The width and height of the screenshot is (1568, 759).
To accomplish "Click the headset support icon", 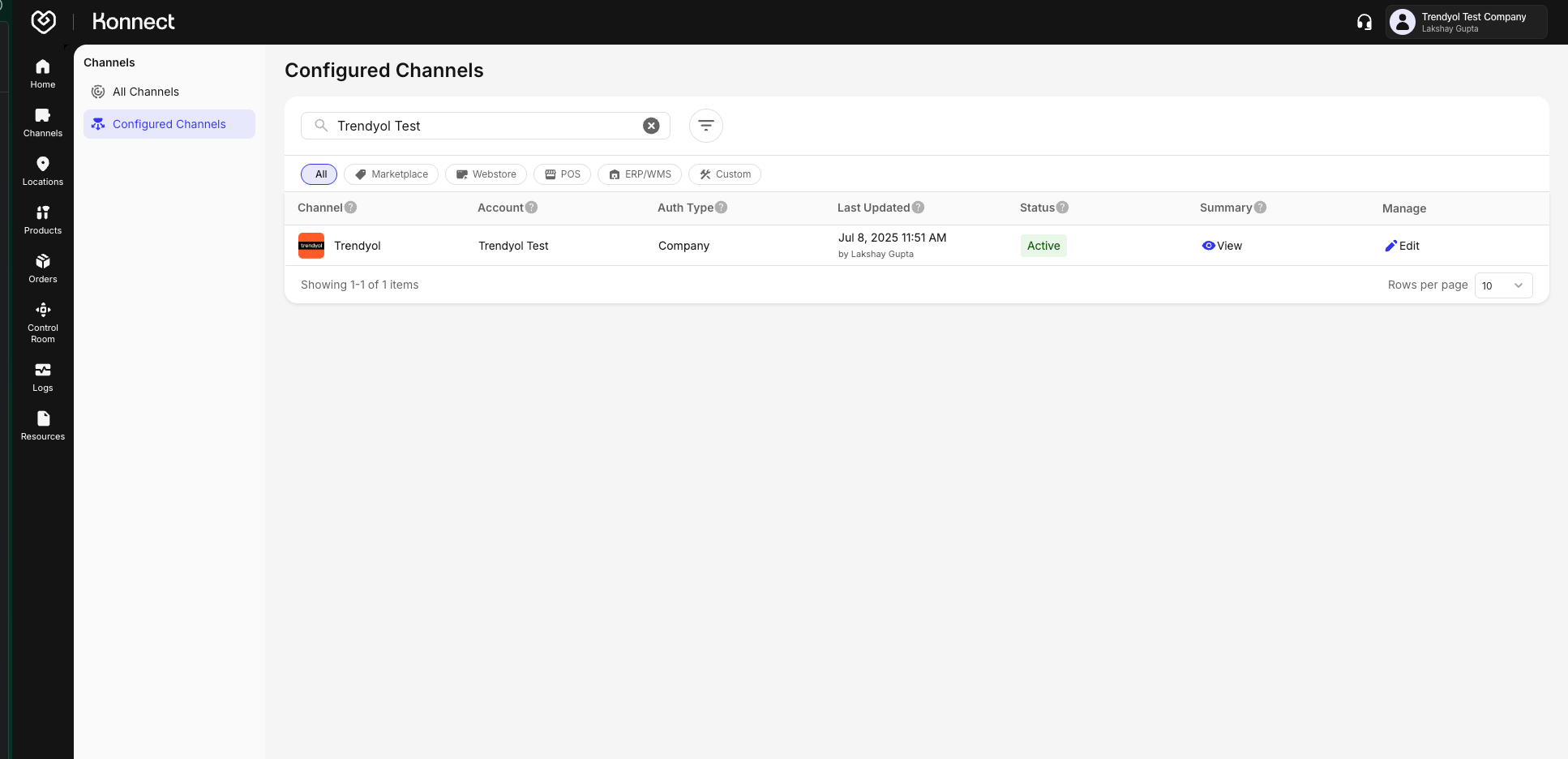I will click(1365, 22).
